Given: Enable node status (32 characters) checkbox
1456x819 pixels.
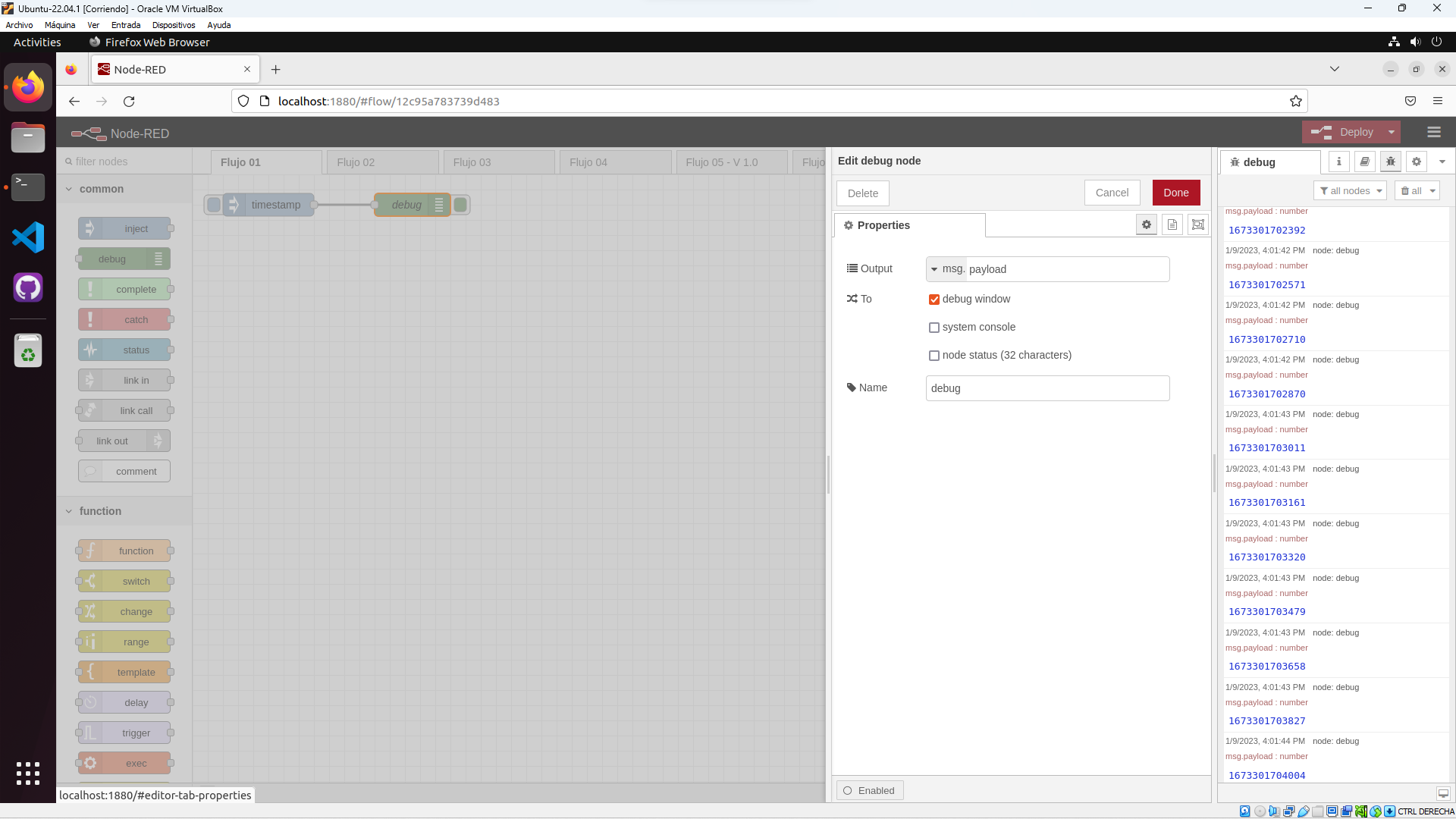Looking at the screenshot, I should coord(934,356).
